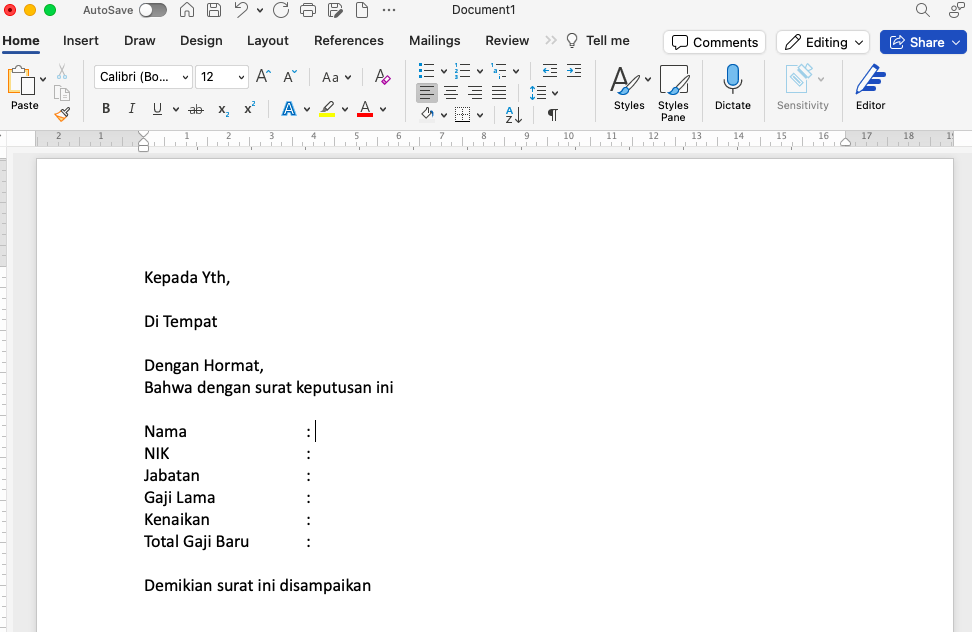Expand the Editing mode dropdown
The image size is (972, 632).
pyautogui.click(x=825, y=42)
